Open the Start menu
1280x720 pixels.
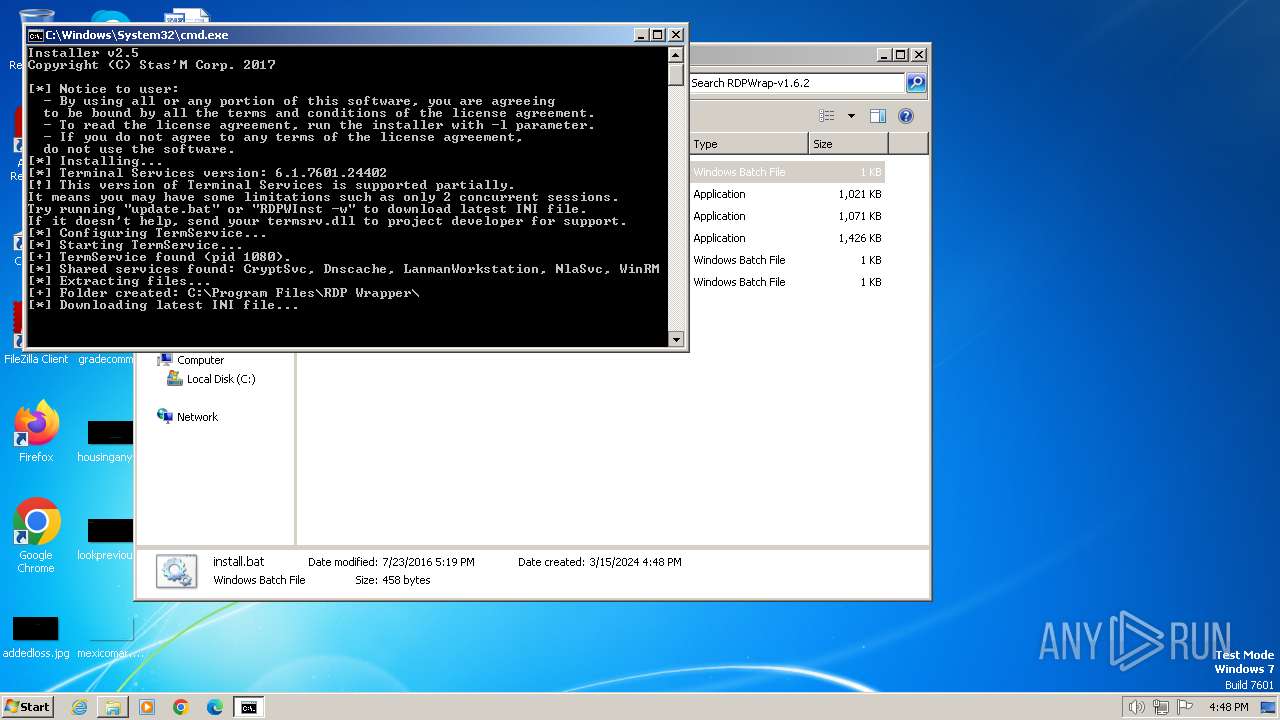(x=28, y=706)
